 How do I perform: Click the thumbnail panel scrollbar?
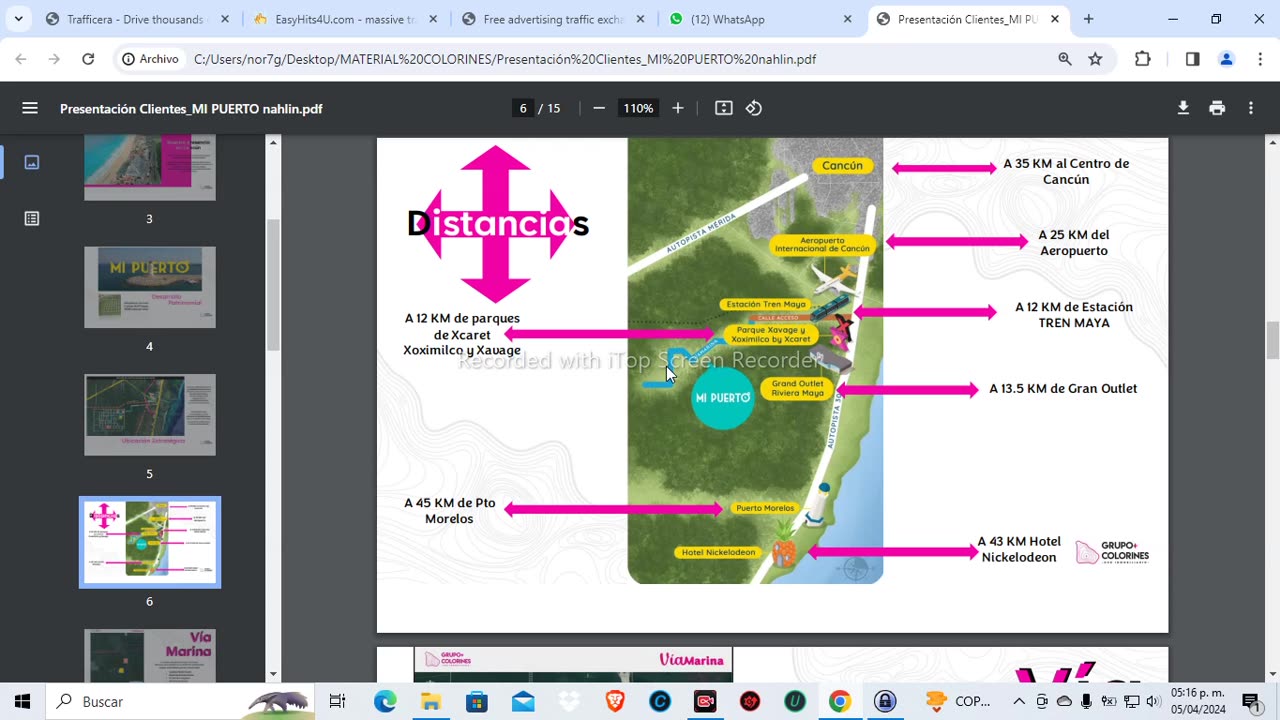(273, 284)
